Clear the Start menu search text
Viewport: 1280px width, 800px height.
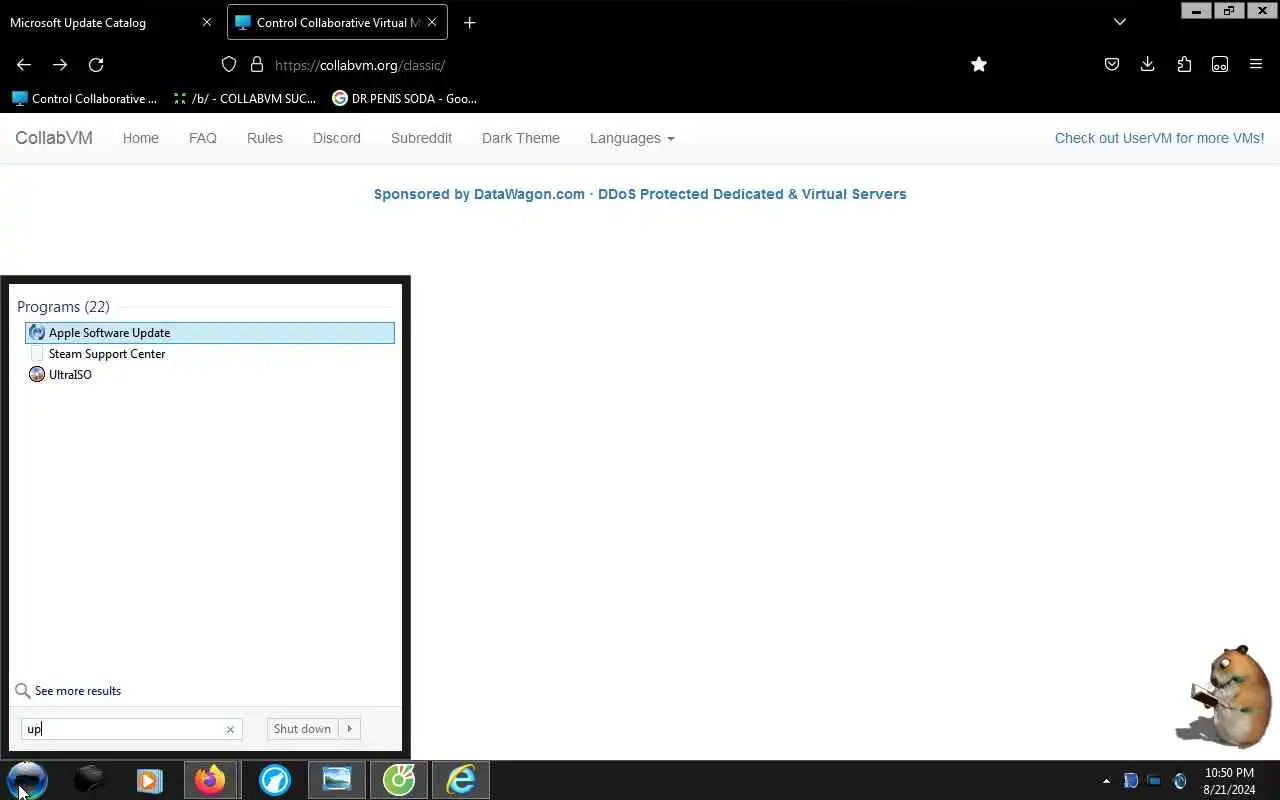(230, 729)
